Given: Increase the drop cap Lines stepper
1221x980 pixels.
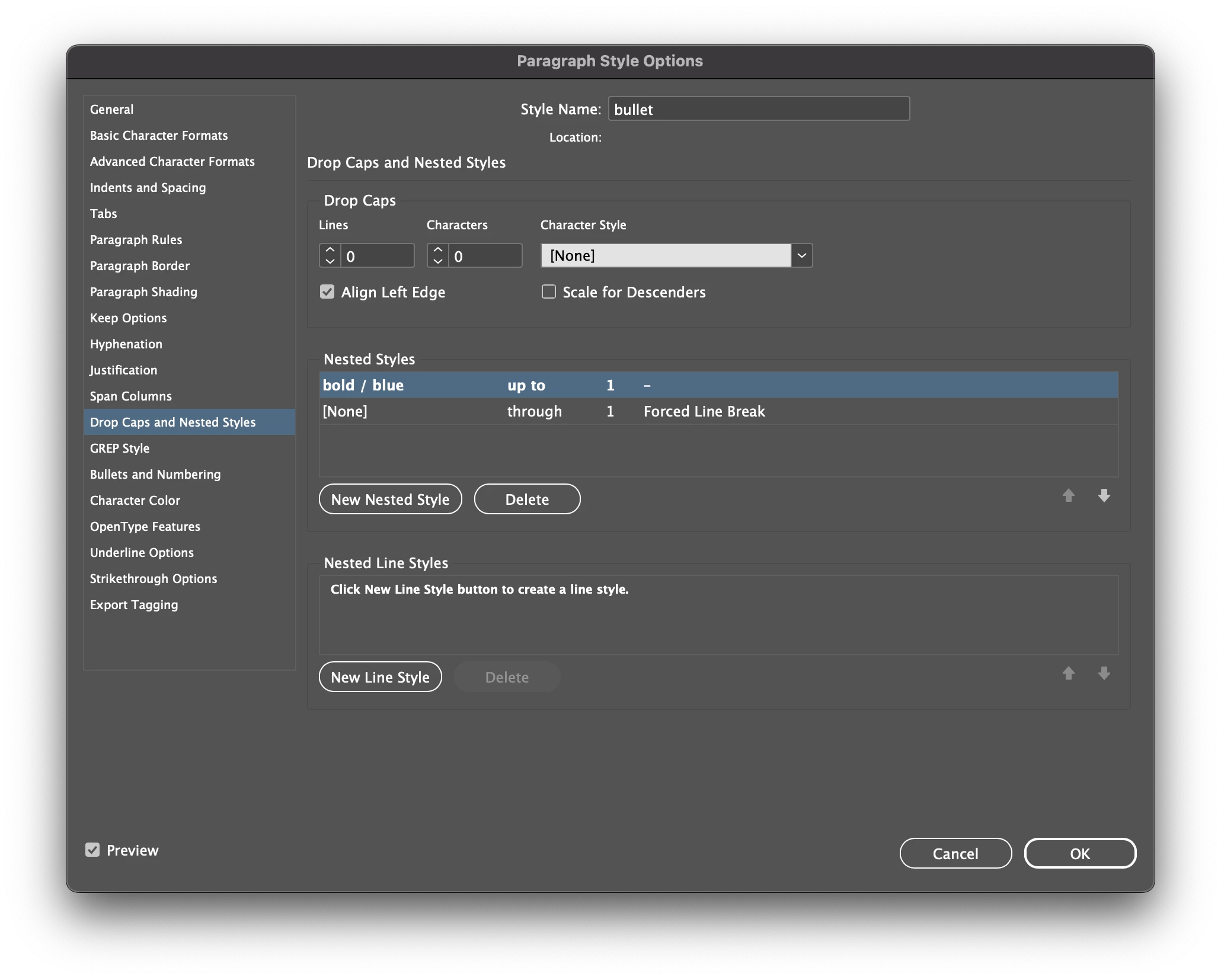Looking at the screenshot, I should (x=330, y=250).
